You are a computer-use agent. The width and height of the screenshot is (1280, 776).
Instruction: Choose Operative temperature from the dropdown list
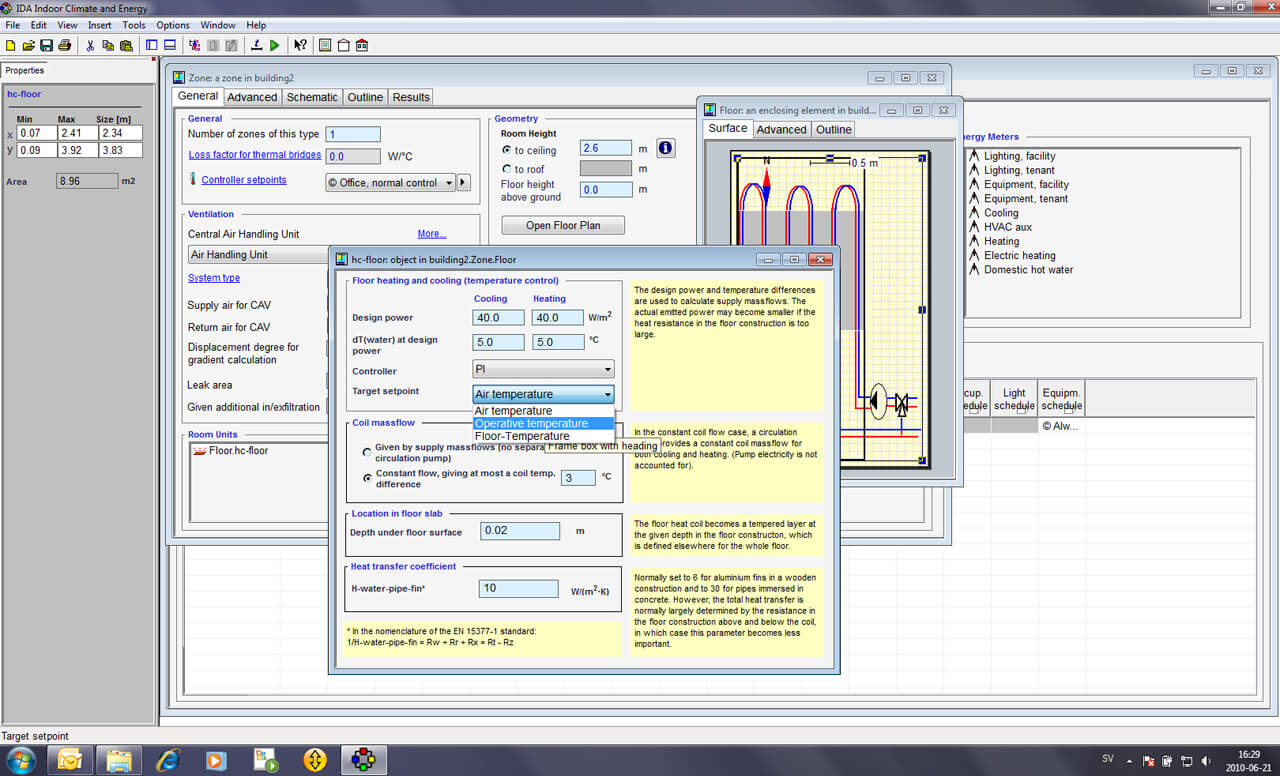point(531,424)
